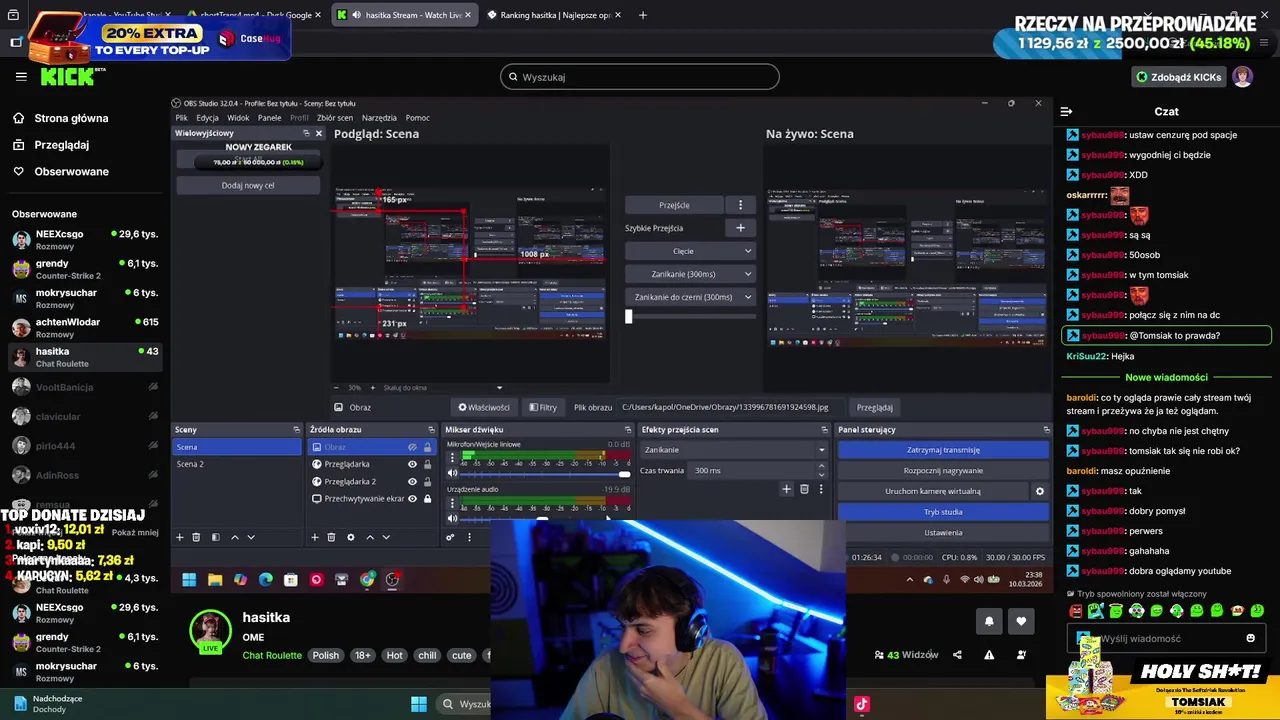The height and width of the screenshot is (720, 1280).
Task: Open advanced audio properties gear in mixer
Action: click(450, 537)
